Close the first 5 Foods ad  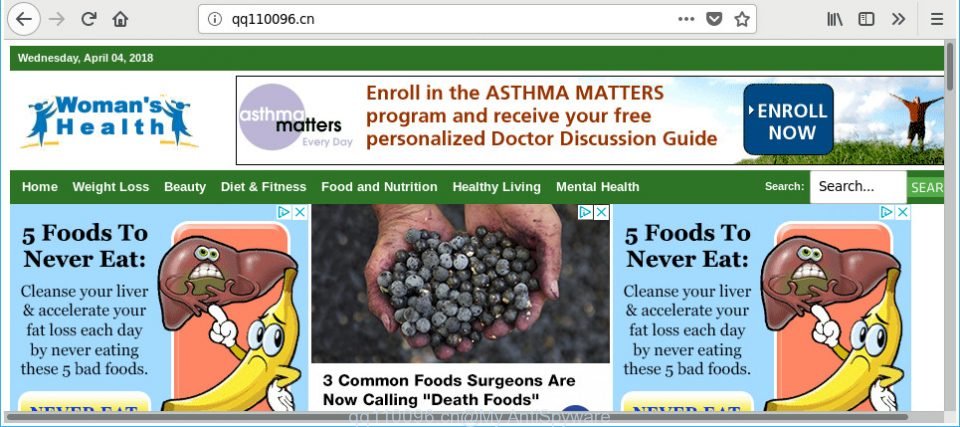click(299, 212)
